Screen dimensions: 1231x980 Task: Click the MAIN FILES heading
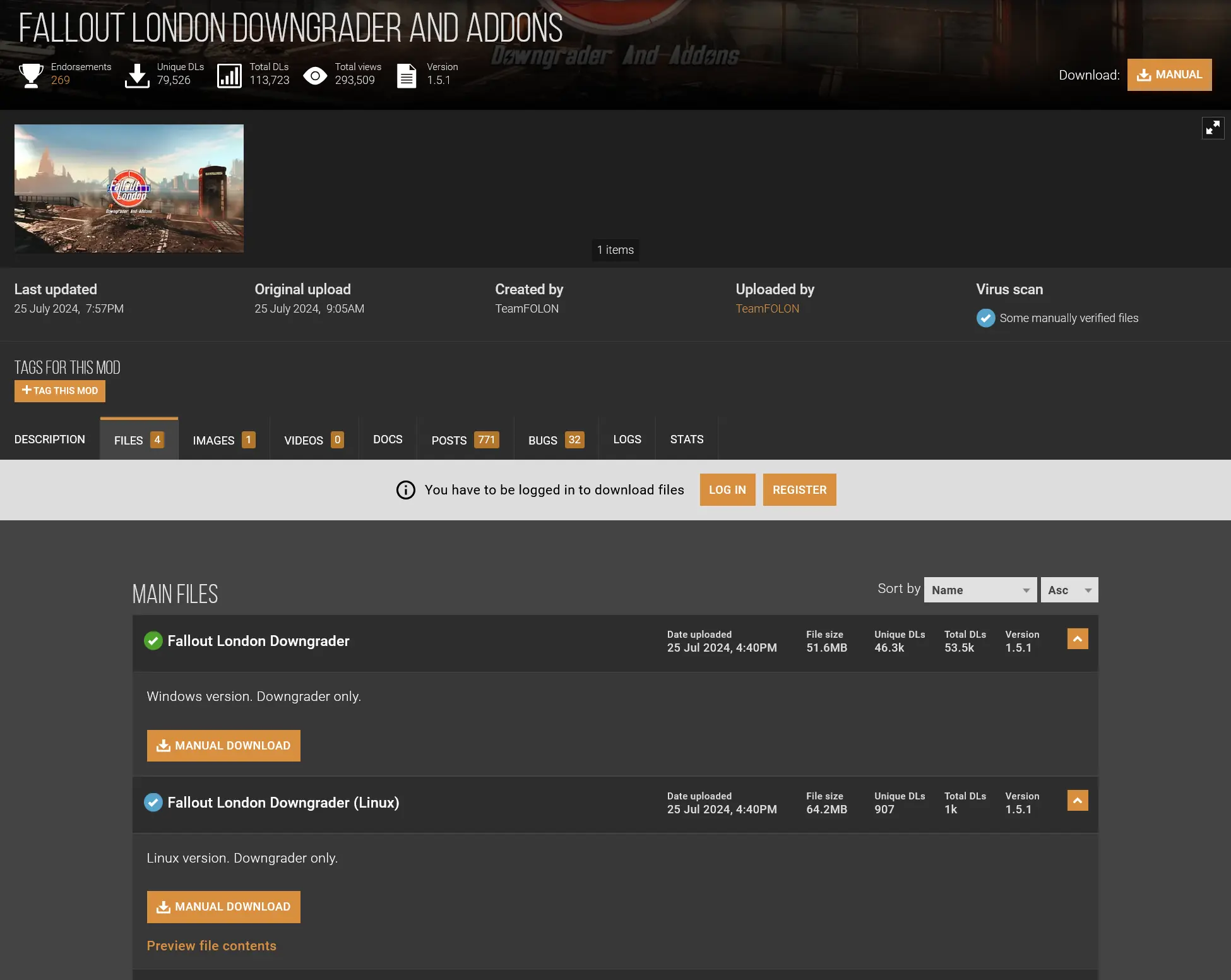(175, 594)
